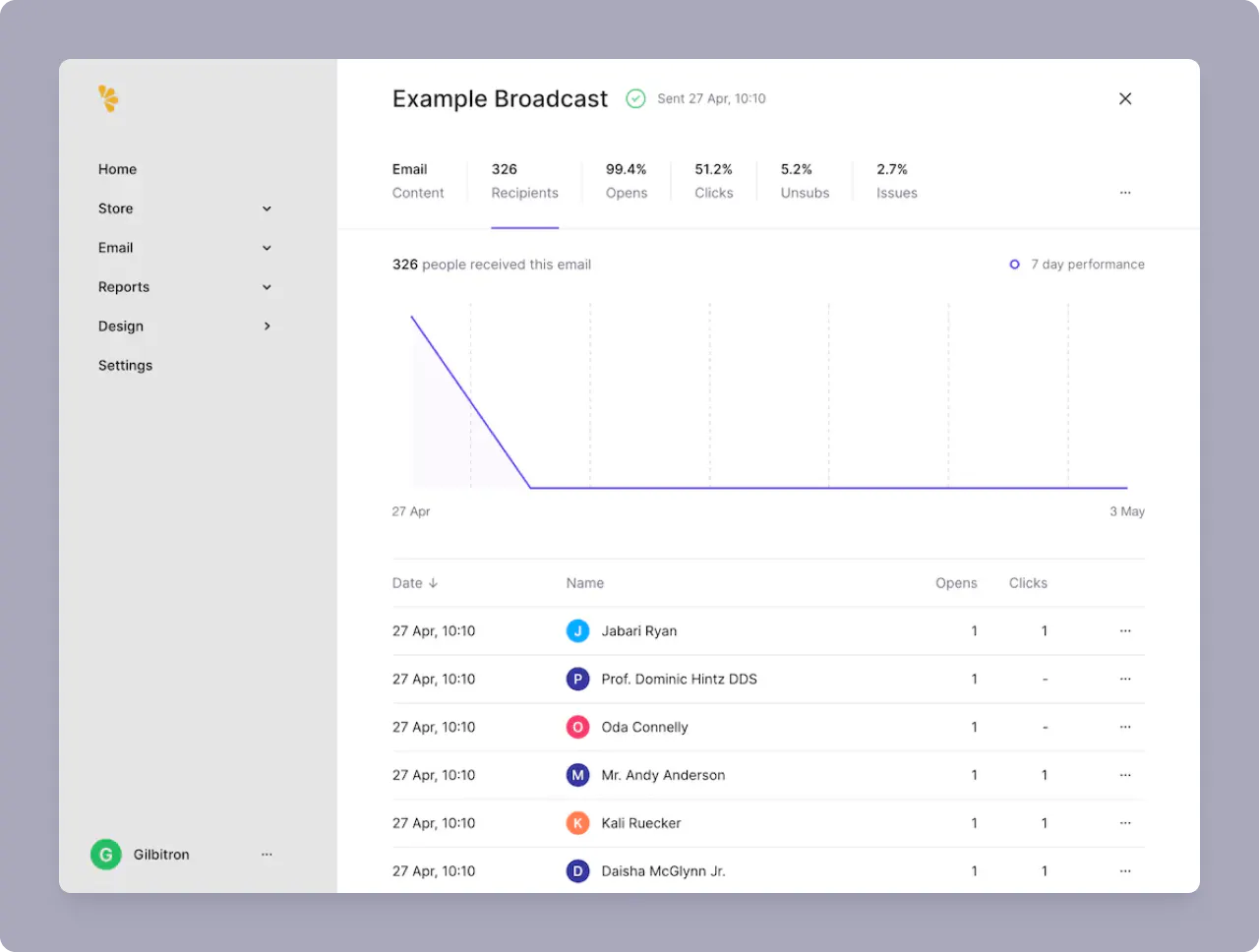Viewport: 1259px width, 952px height.
Task: Go to Reports in the sidebar
Action: (x=124, y=286)
